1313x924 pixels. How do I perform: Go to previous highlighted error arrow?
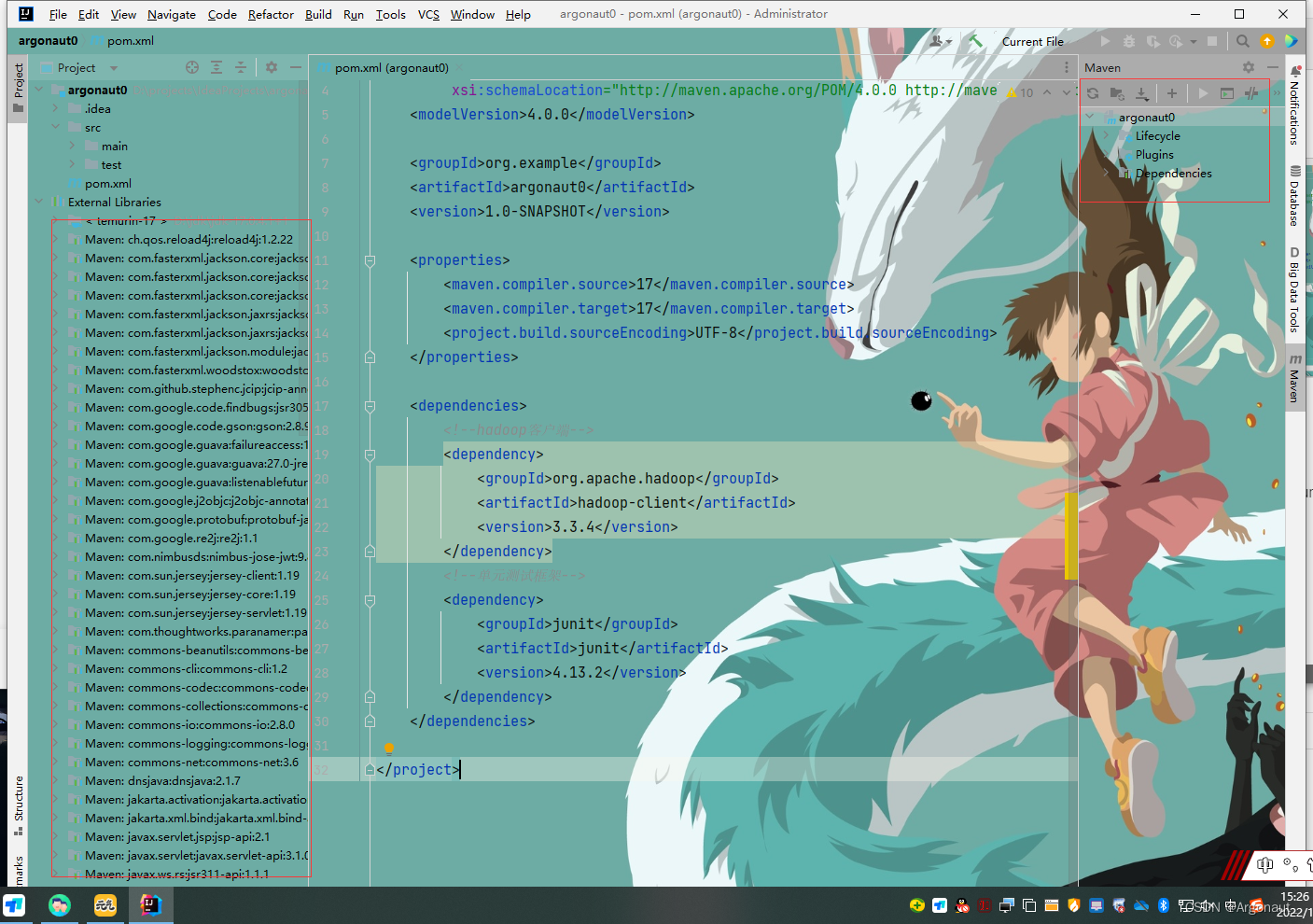(1046, 92)
